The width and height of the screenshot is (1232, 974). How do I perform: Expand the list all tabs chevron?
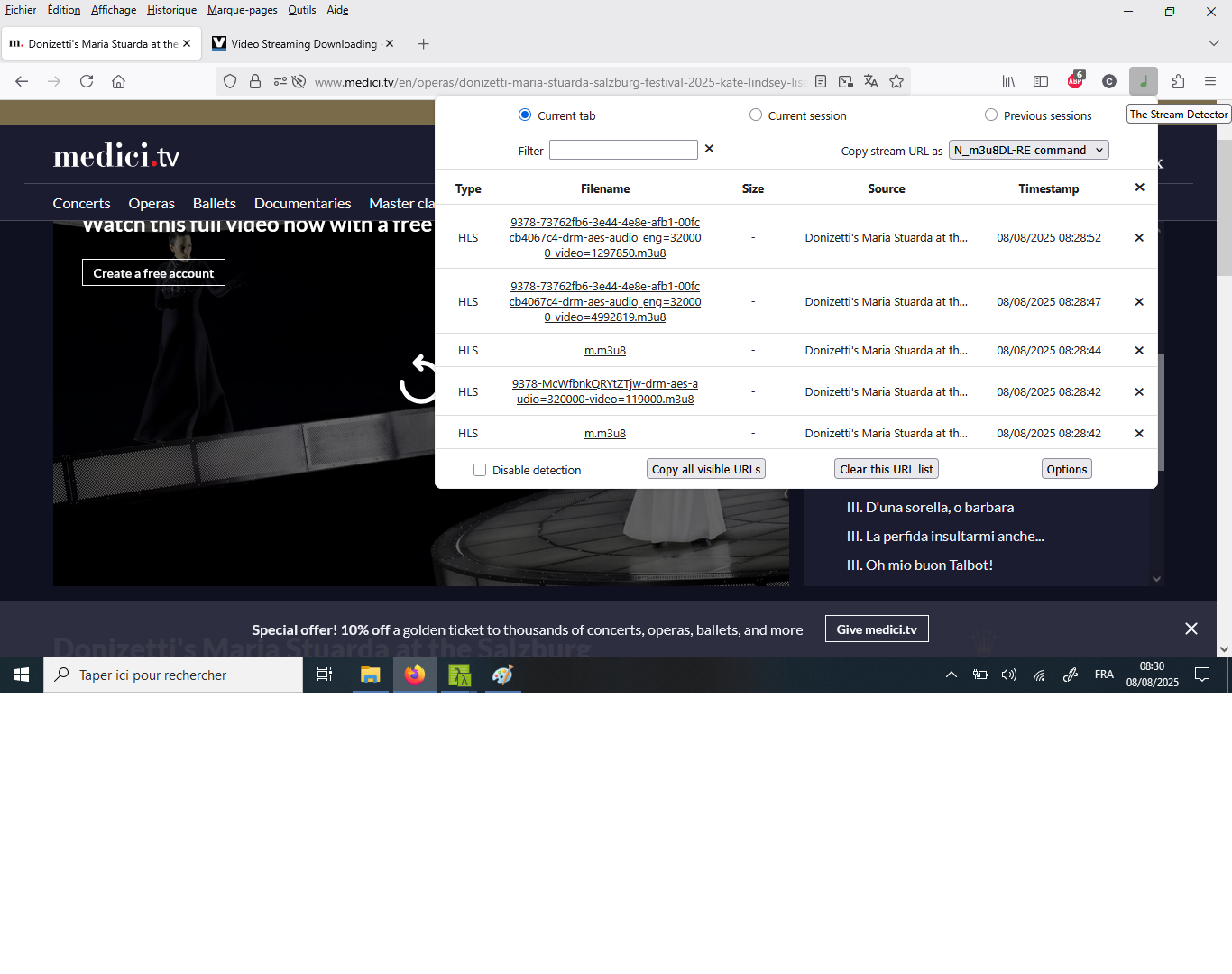coord(1213,43)
